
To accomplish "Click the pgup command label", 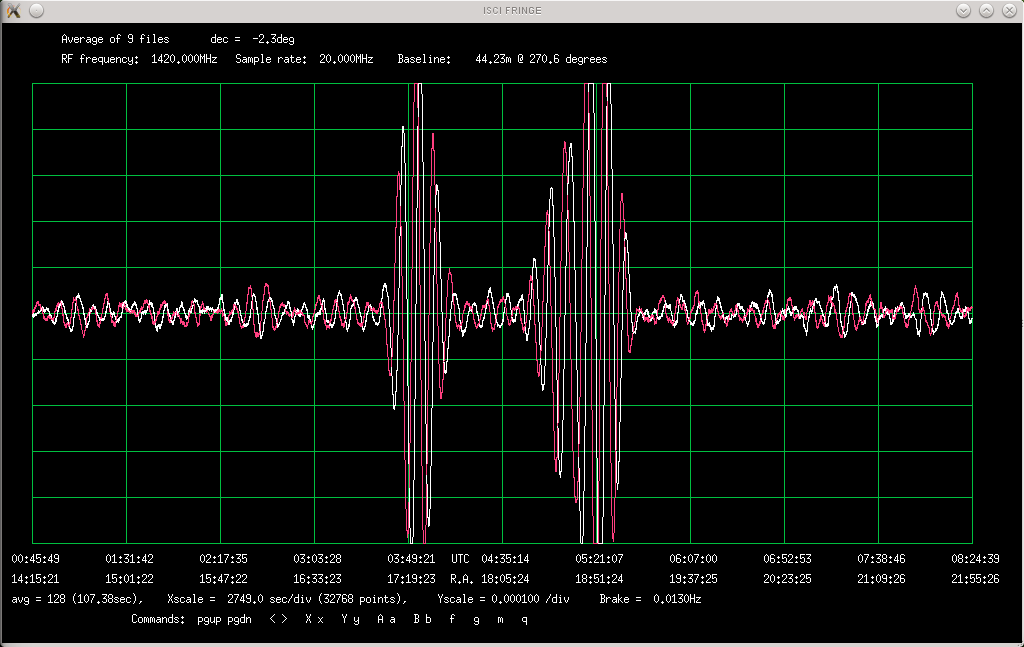I will tap(209, 620).
